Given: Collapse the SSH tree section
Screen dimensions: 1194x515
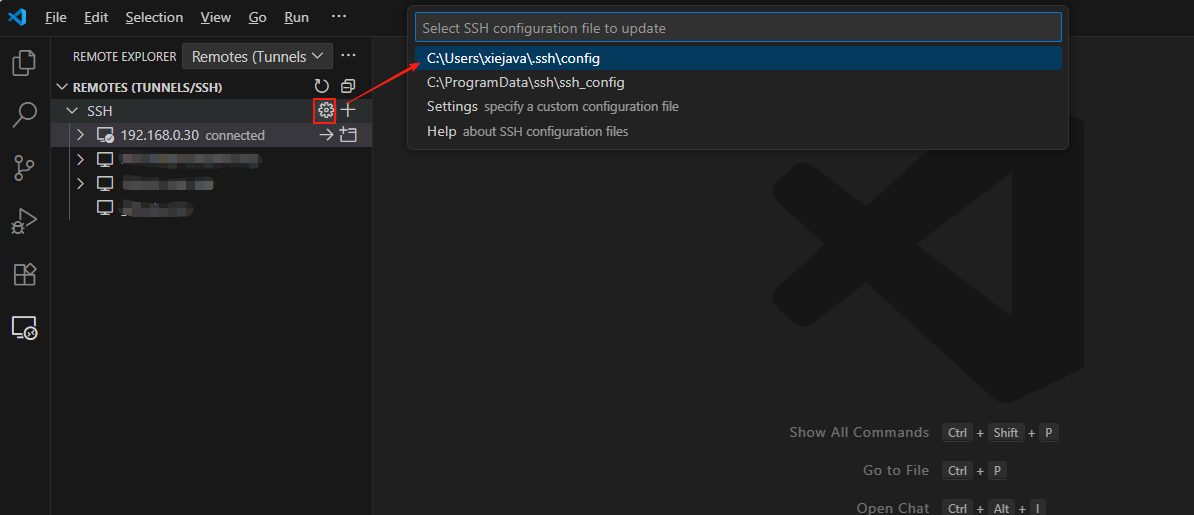Looking at the screenshot, I should [x=70, y=110].
